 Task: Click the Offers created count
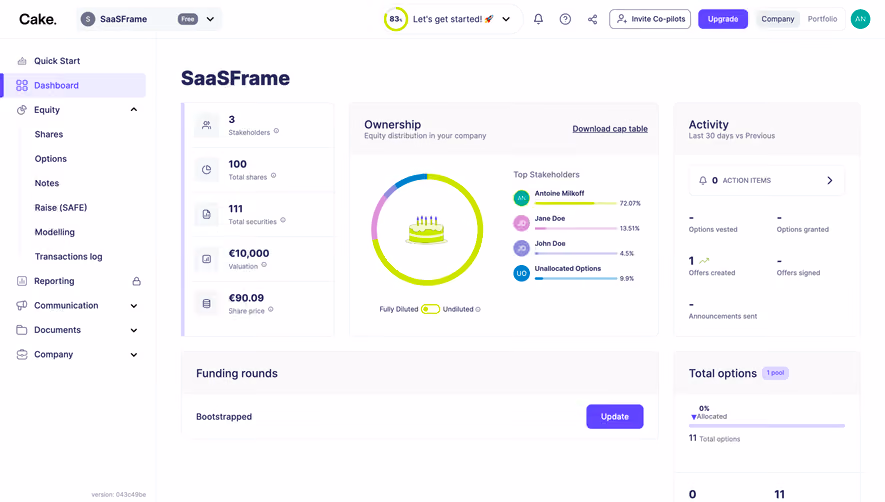(x=691, y=261)
